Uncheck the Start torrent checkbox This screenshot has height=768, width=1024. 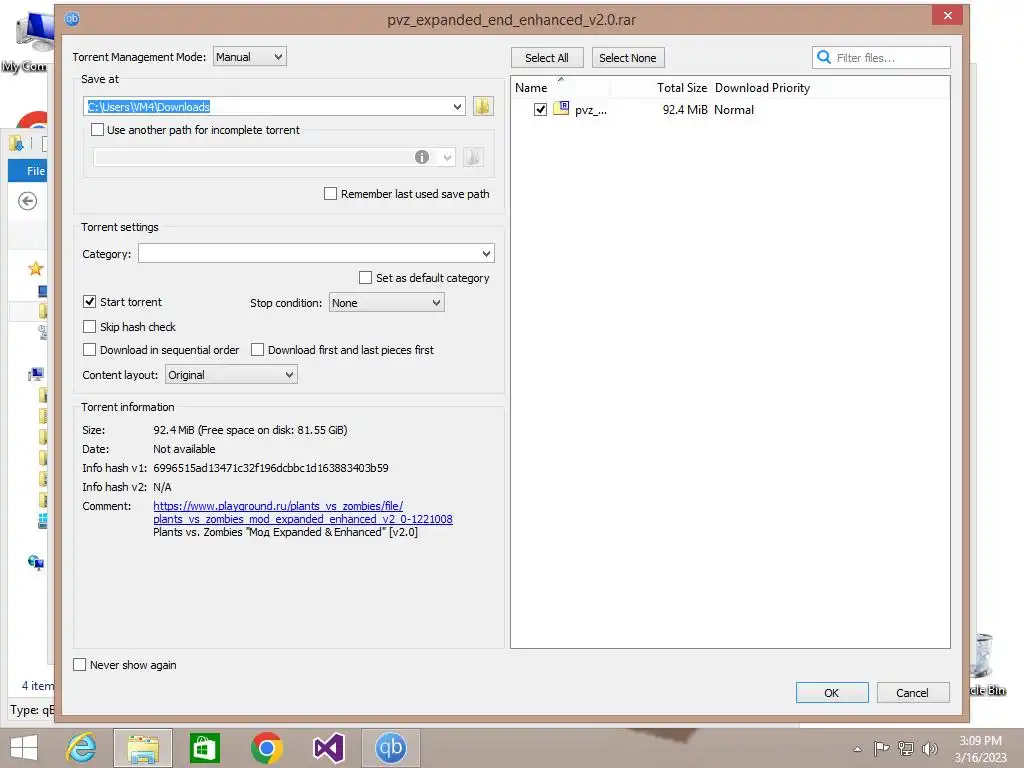[89, 302]
